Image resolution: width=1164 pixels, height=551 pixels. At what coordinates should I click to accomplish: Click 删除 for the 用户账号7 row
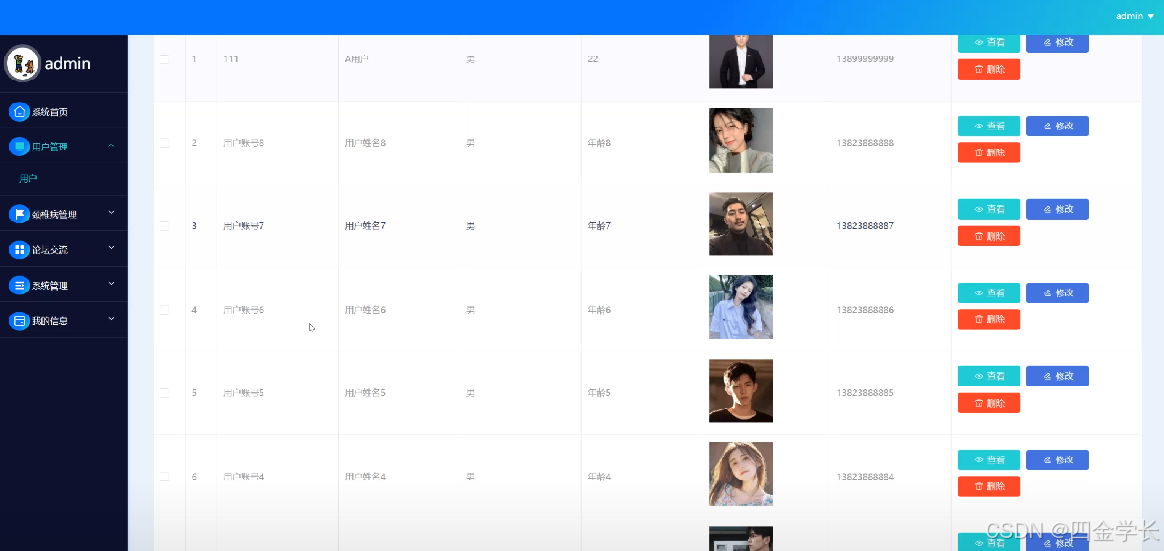click(x=989, y=236)
